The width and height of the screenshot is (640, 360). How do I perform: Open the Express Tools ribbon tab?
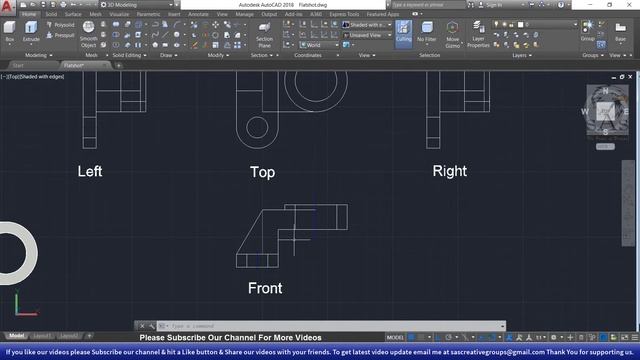click(344, 14)
